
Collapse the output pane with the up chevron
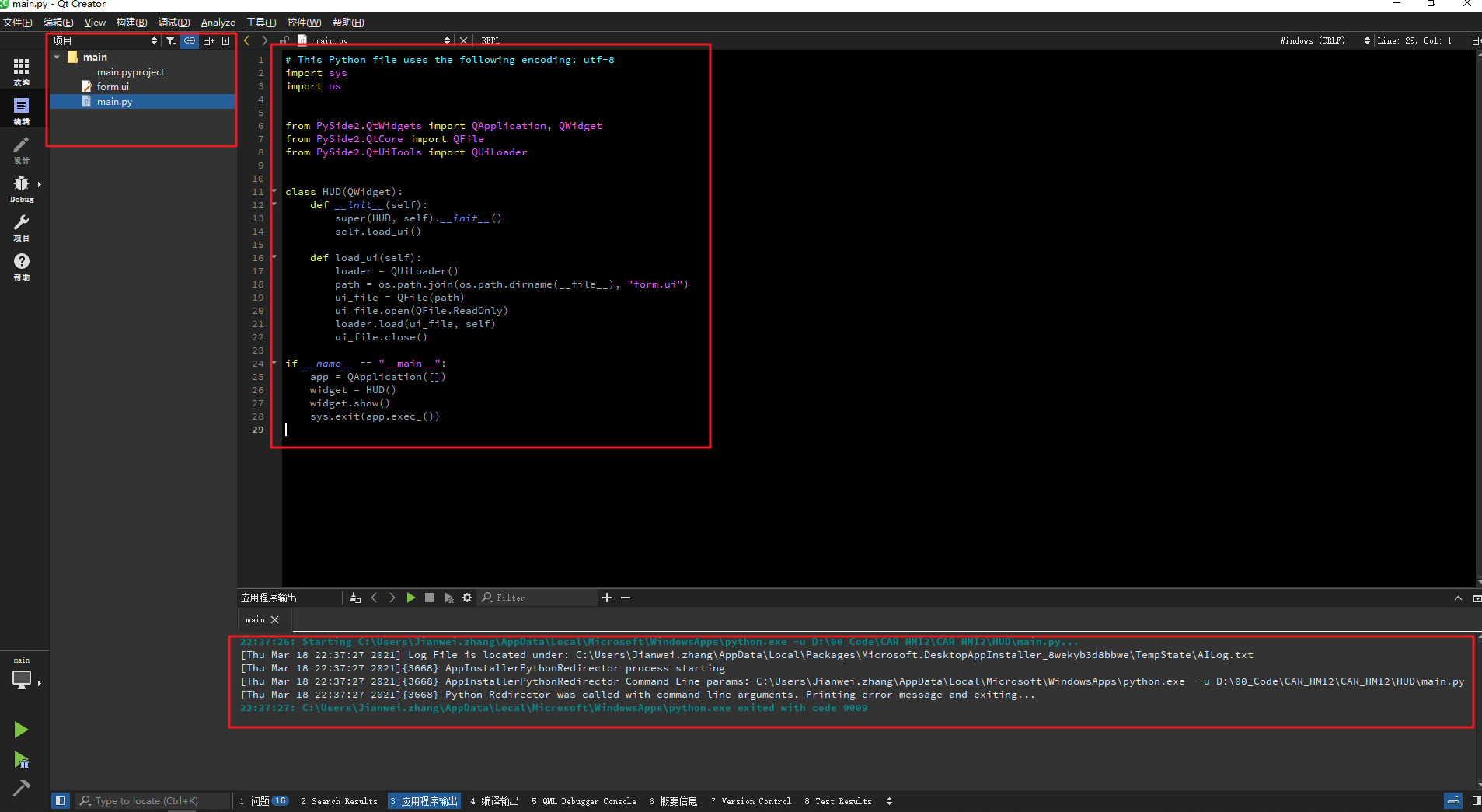pos(1458,598)
